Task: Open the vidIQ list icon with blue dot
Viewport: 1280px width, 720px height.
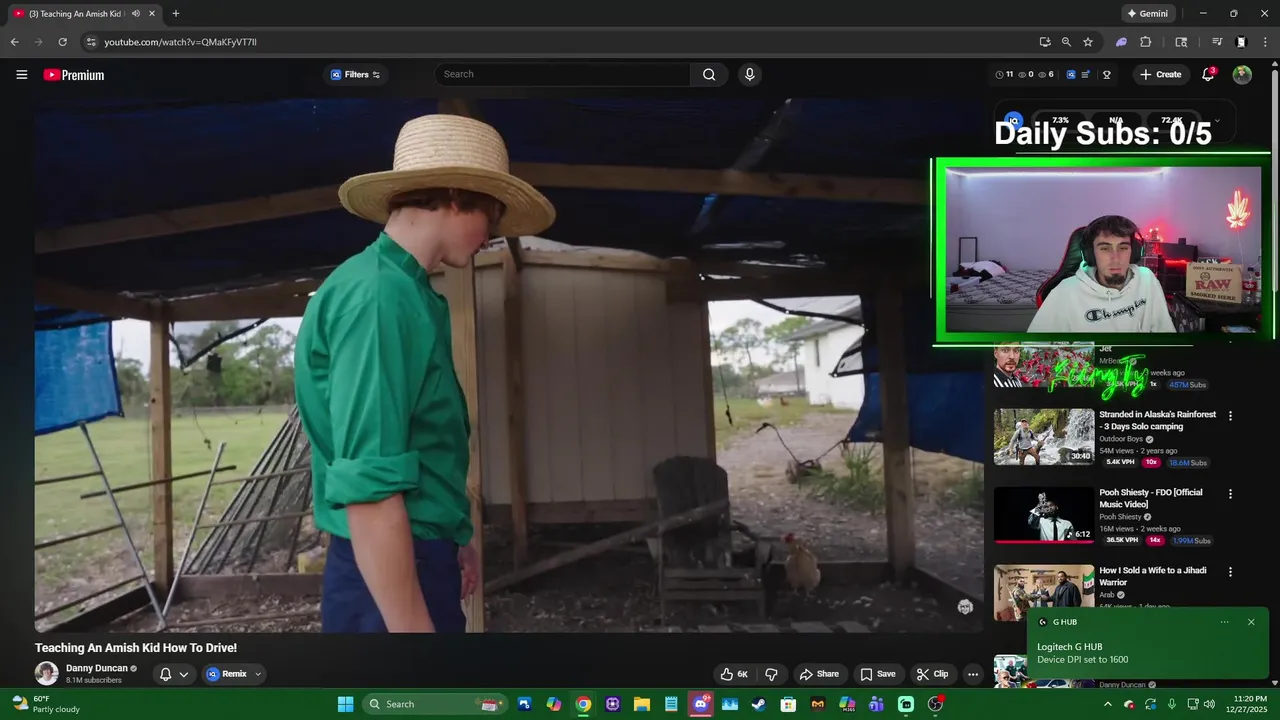Action: pos(1086,75)
